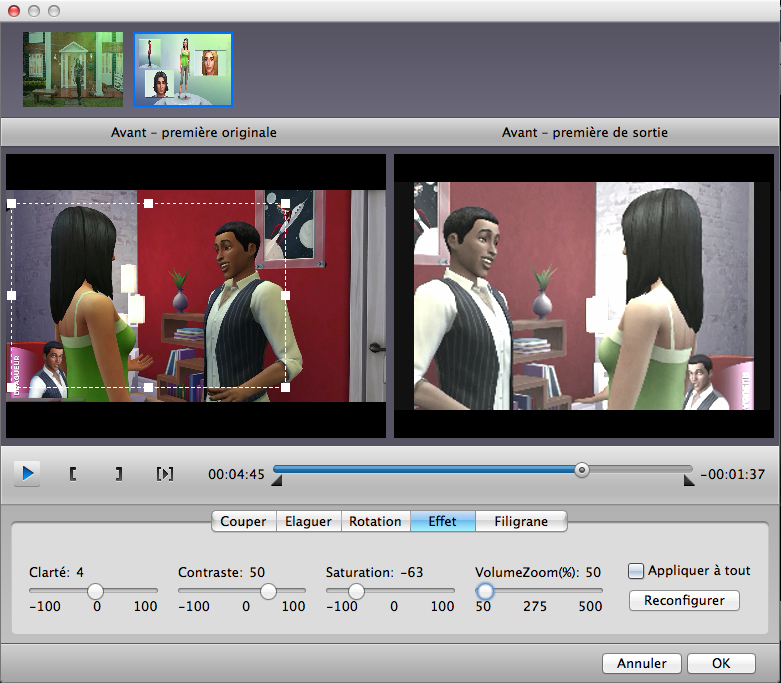The image size is (781, 683).
Task: Adjust the Saturation slider knob
Action: click(356, 591)
